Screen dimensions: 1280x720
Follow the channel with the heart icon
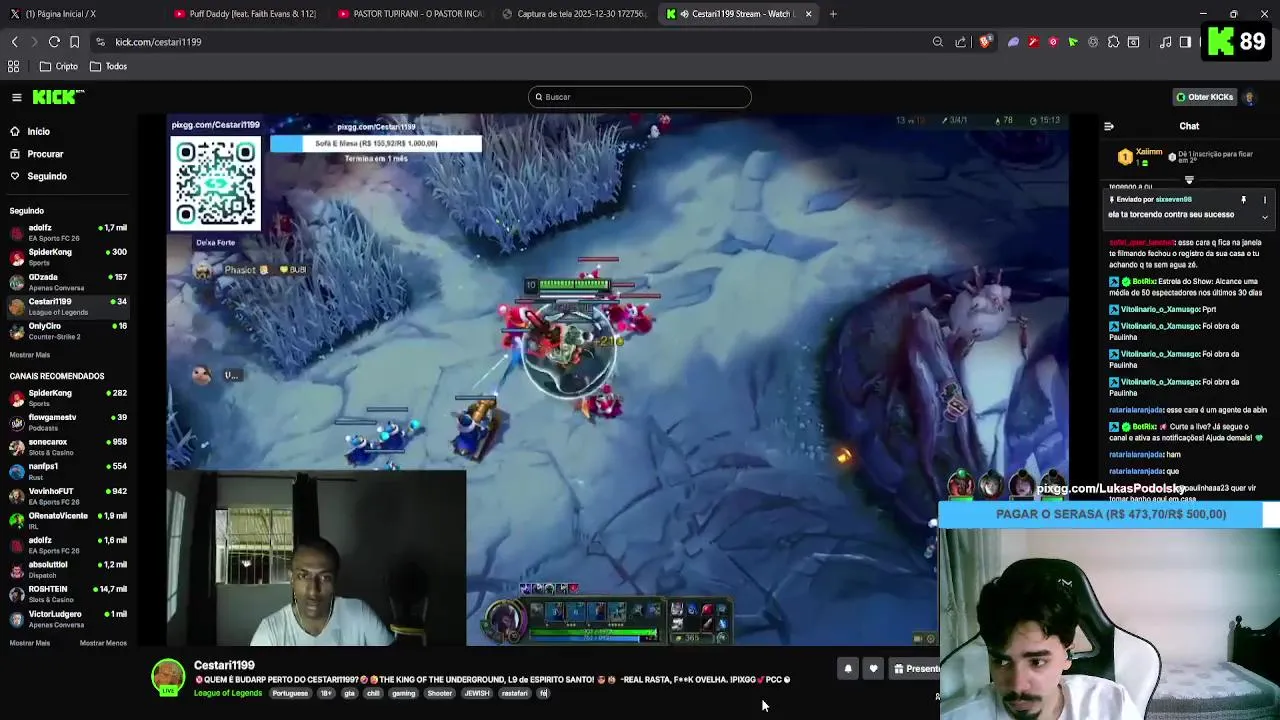click(x=873, y=669)
